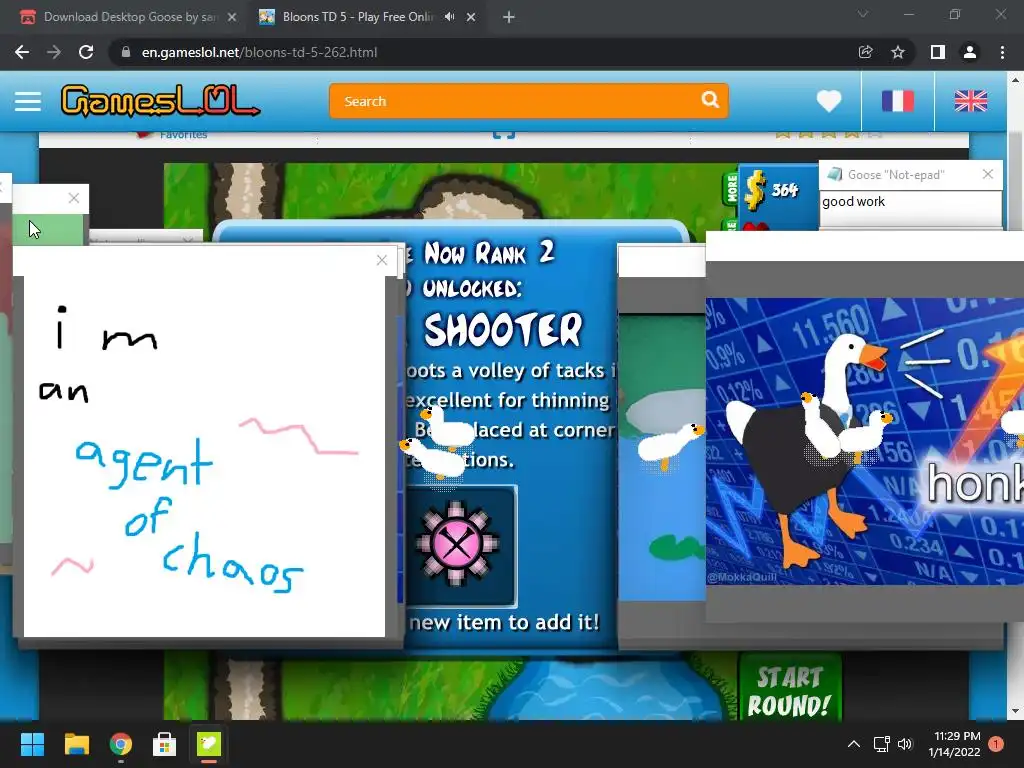Open the volume tray icon

click(904, 744)
